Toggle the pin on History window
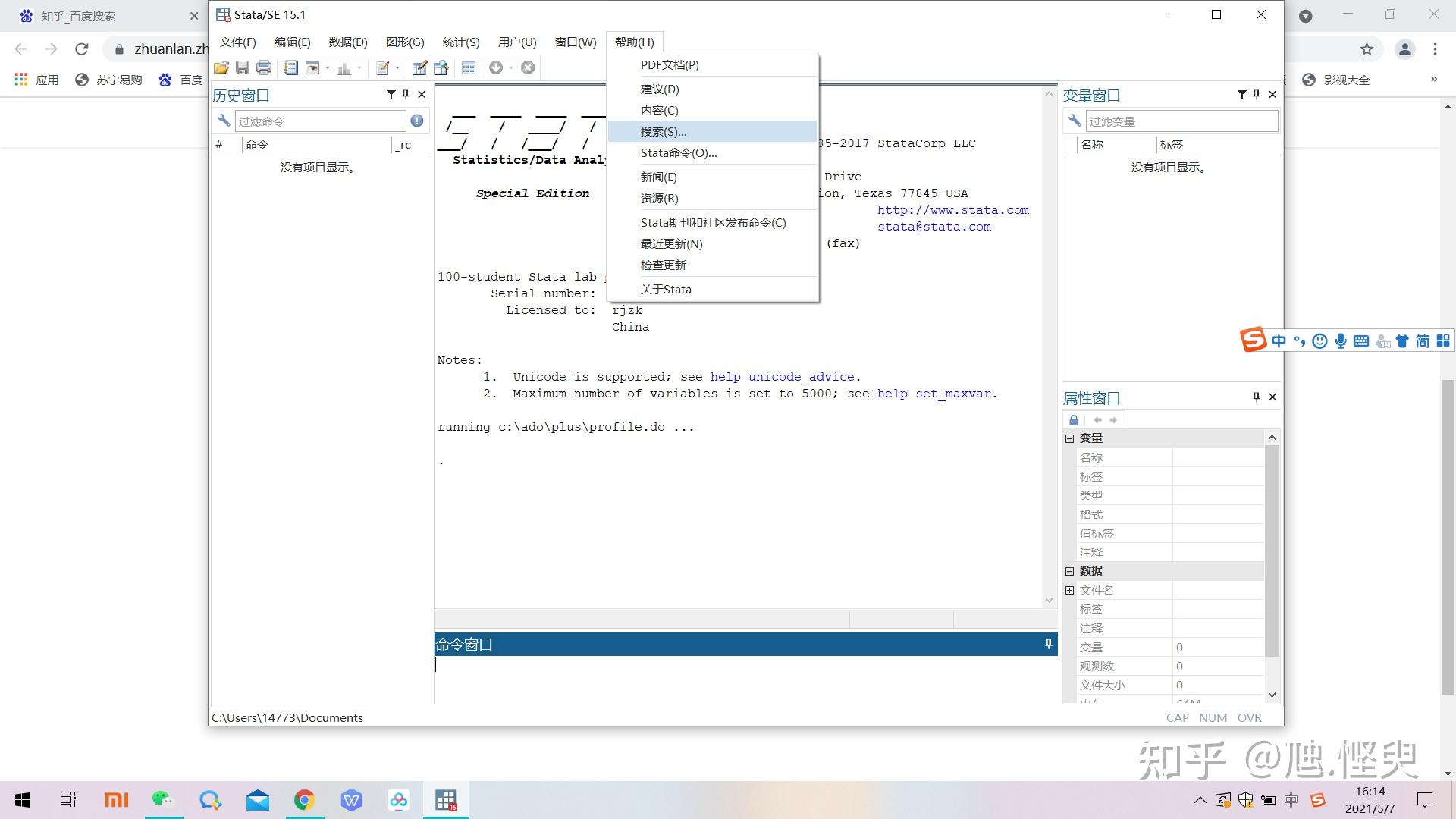Screen dimensions: 1456x819 pos(406,95)
